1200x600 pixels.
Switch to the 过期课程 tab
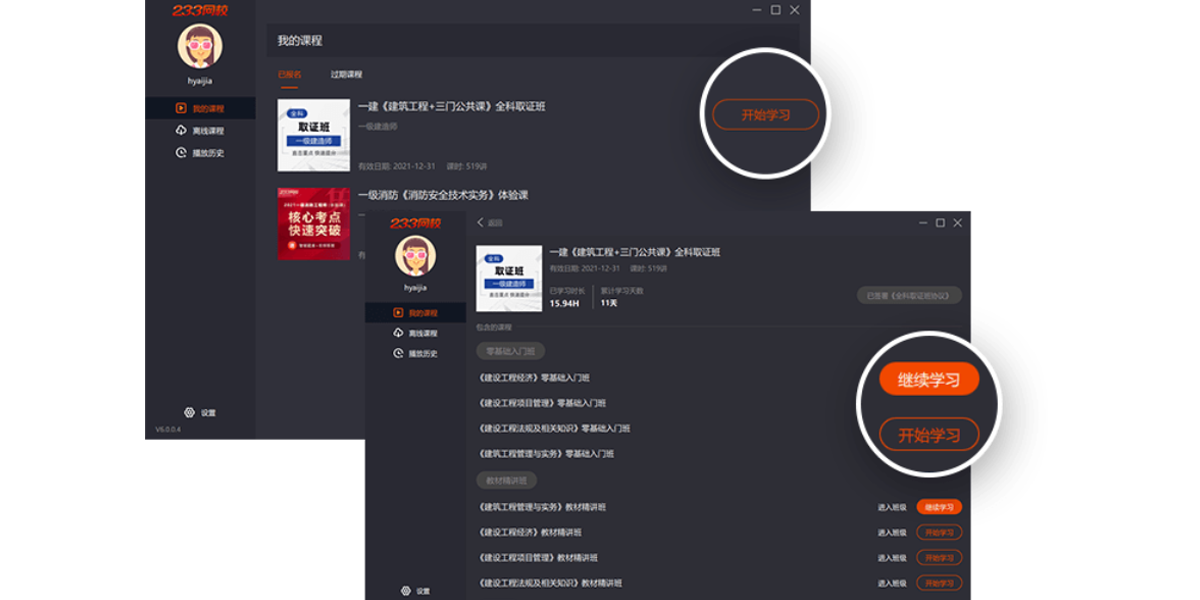tap(347, 75)
